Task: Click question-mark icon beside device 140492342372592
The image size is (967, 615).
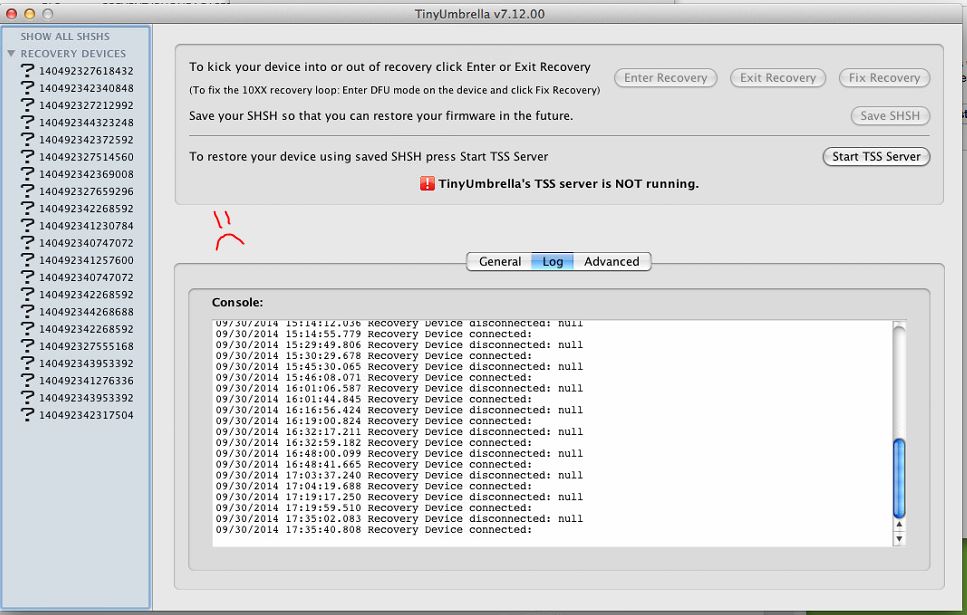Action: pyautogui.click(x=27, y=139)
